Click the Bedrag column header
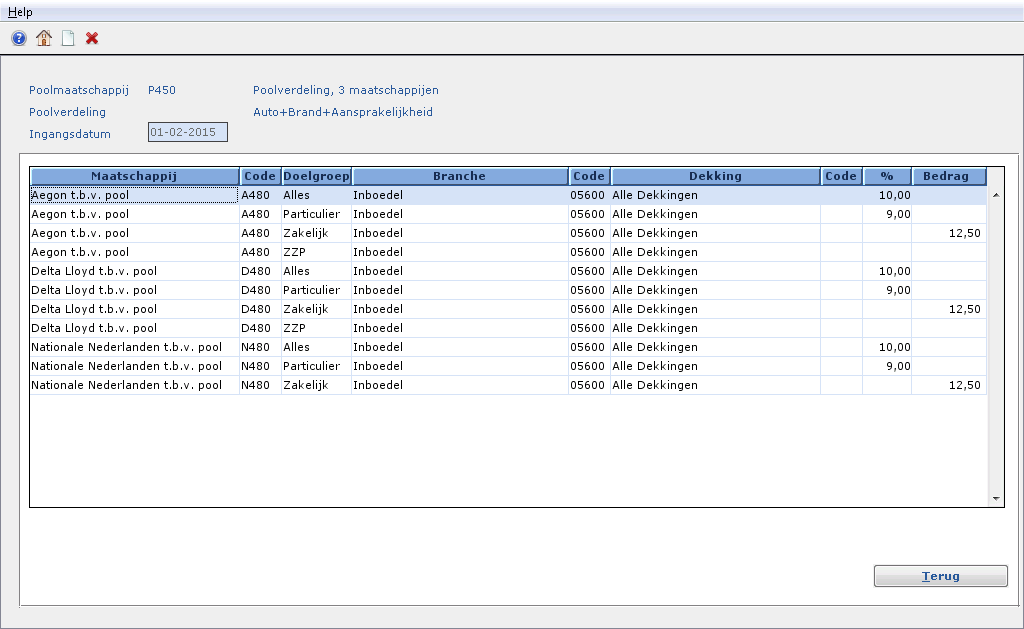 pyautogui.click(x=948, y=176)
